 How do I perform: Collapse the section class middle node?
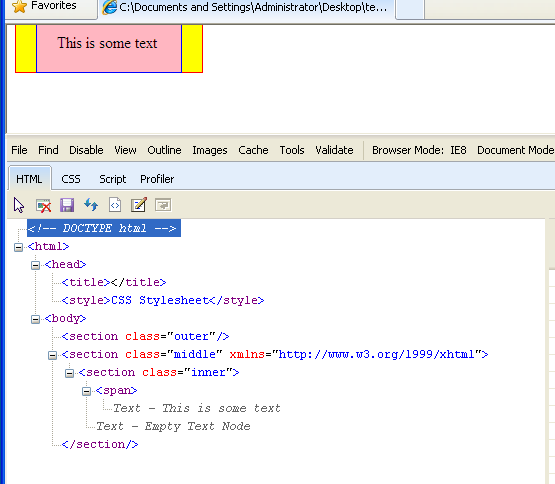[52, 355]
